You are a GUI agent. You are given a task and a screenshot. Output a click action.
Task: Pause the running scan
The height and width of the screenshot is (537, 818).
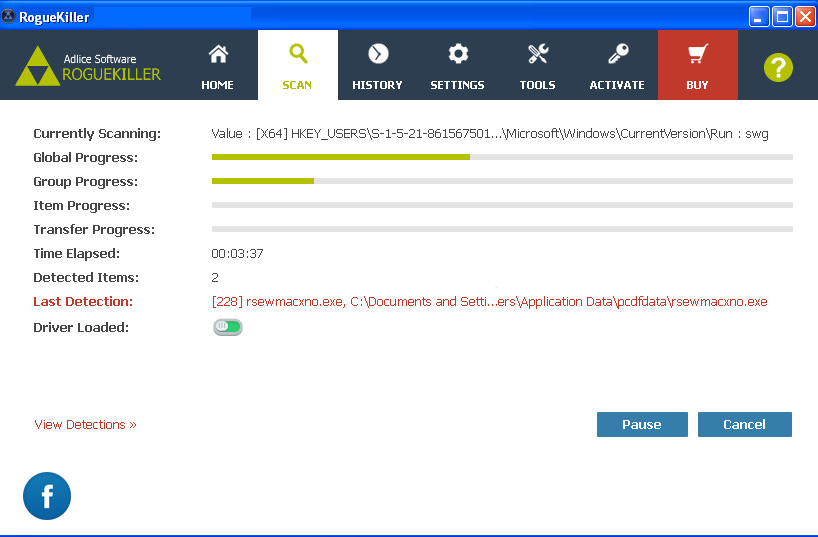click(642, 424)
